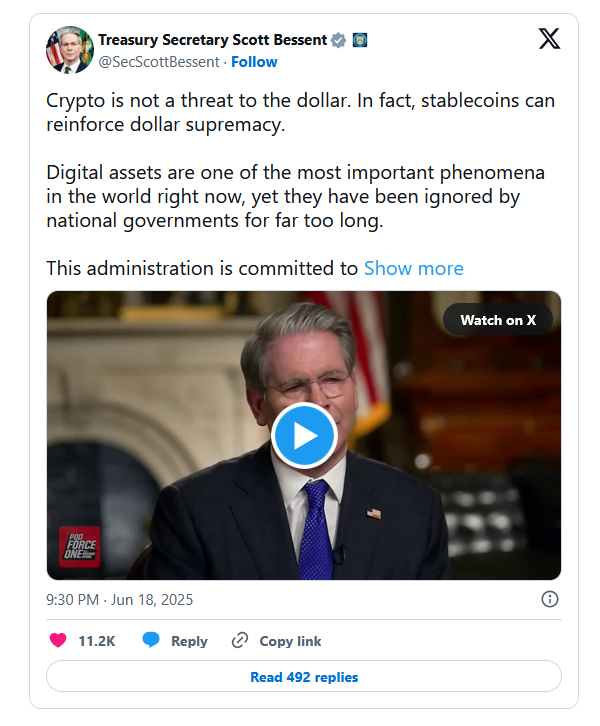This screenshot has width=600, height=726.
Task: Click the Treasury department seal badge
Action: pos(360,40)
